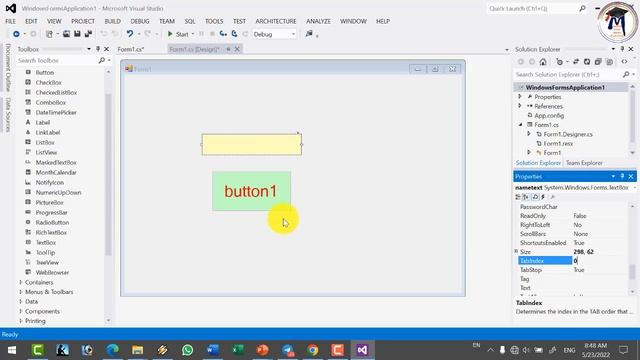The image size is (640, 360).
Task: Click the Open File toolbar icon
Action: click(66, 34)
